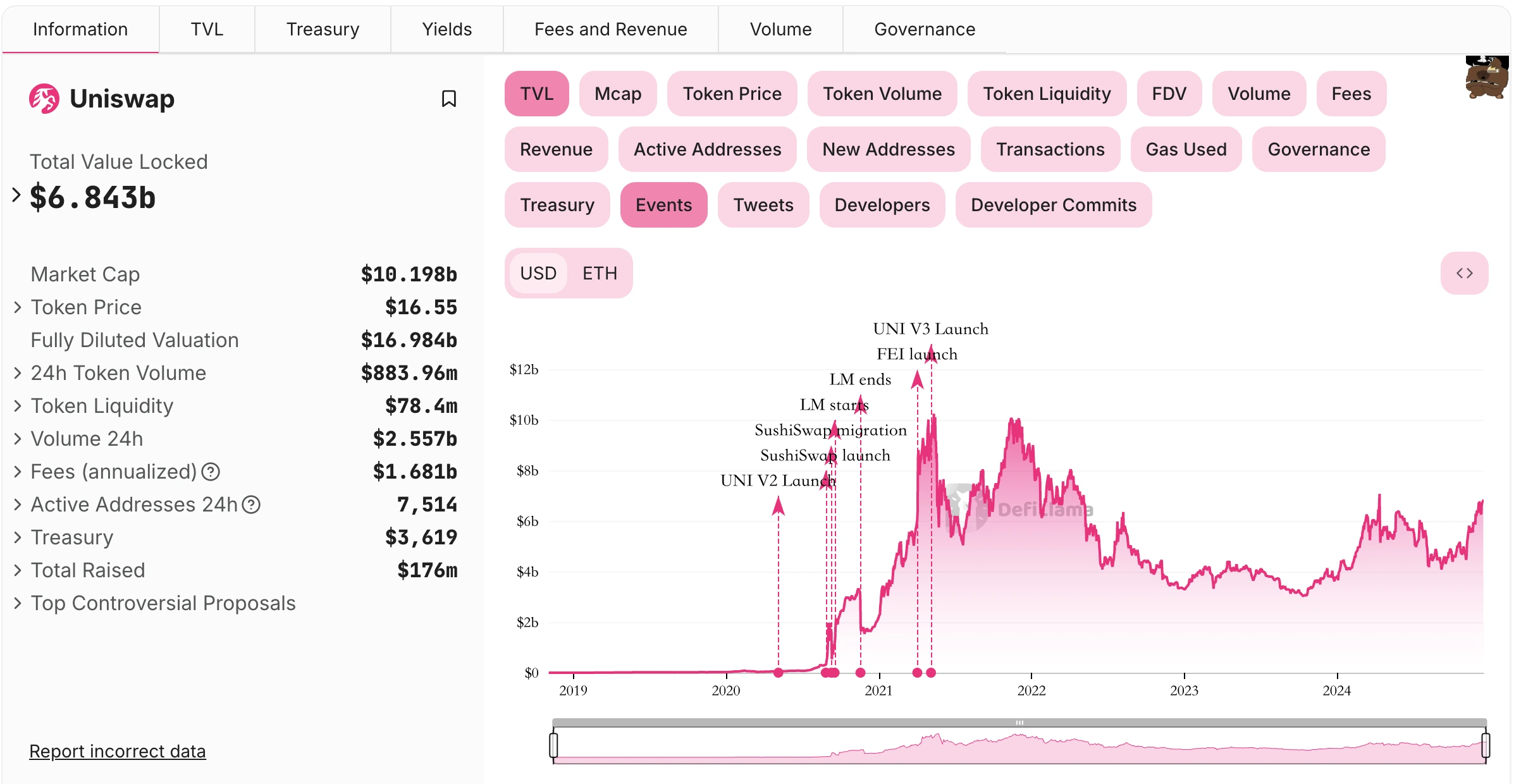1533x784 pixels.
Task: Click the LM ends event marker dot
Action: point(860,673)
